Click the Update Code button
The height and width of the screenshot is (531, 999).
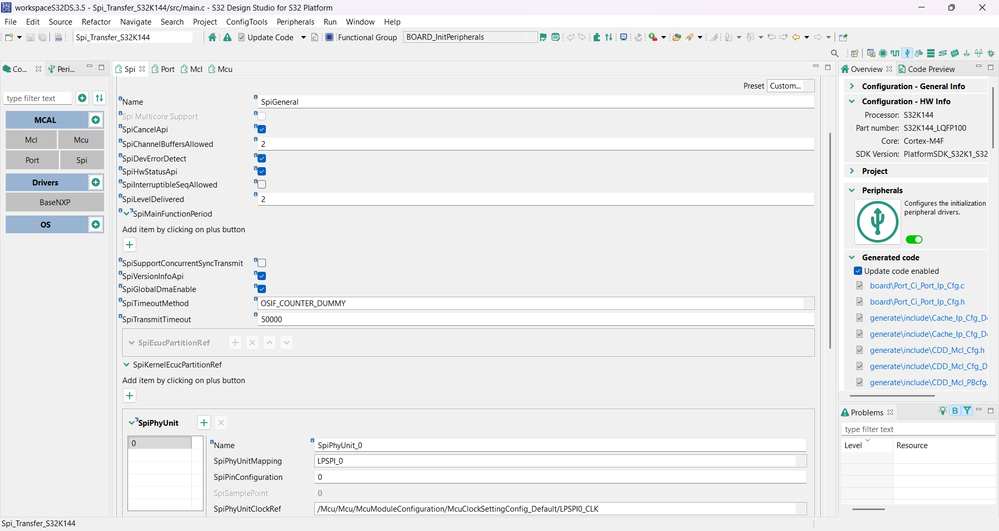(x=266, y=37)
